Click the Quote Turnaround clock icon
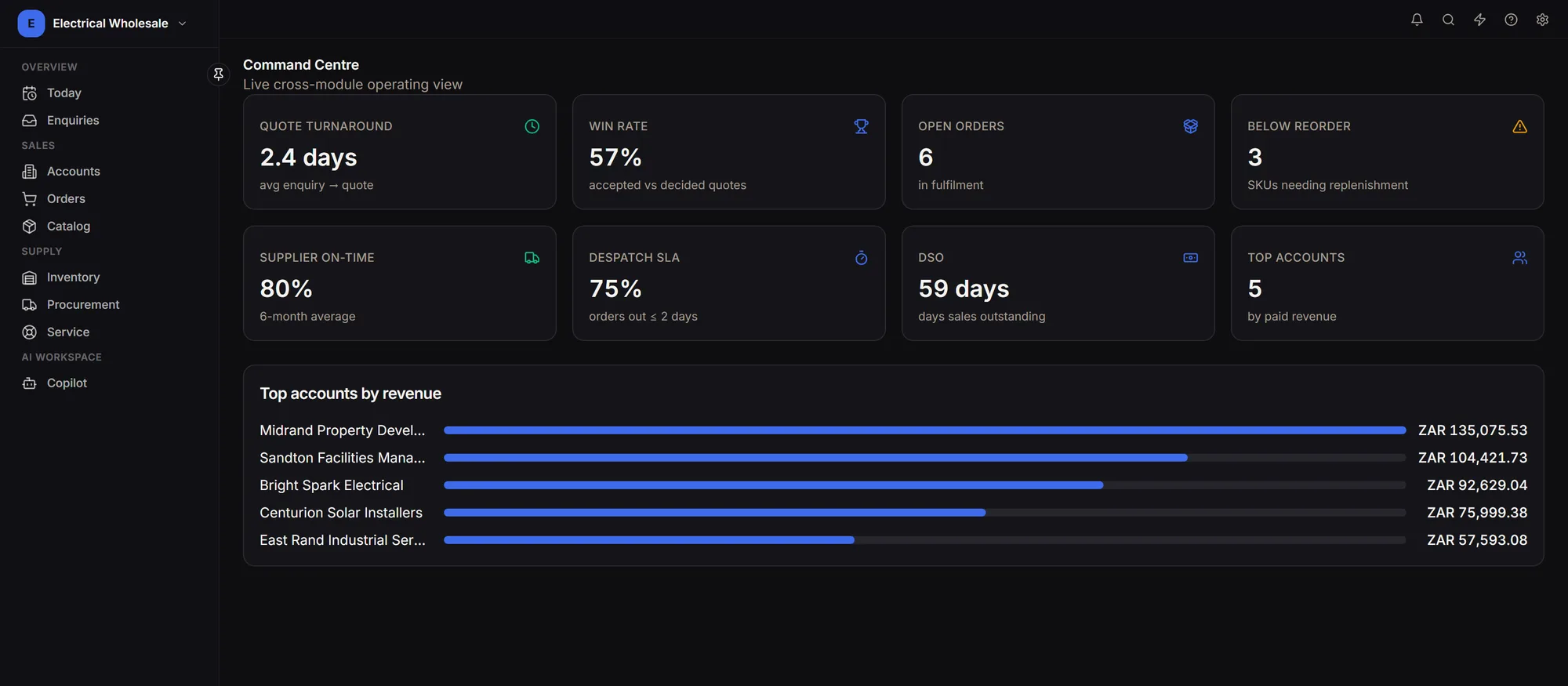 tap(532, 126)
